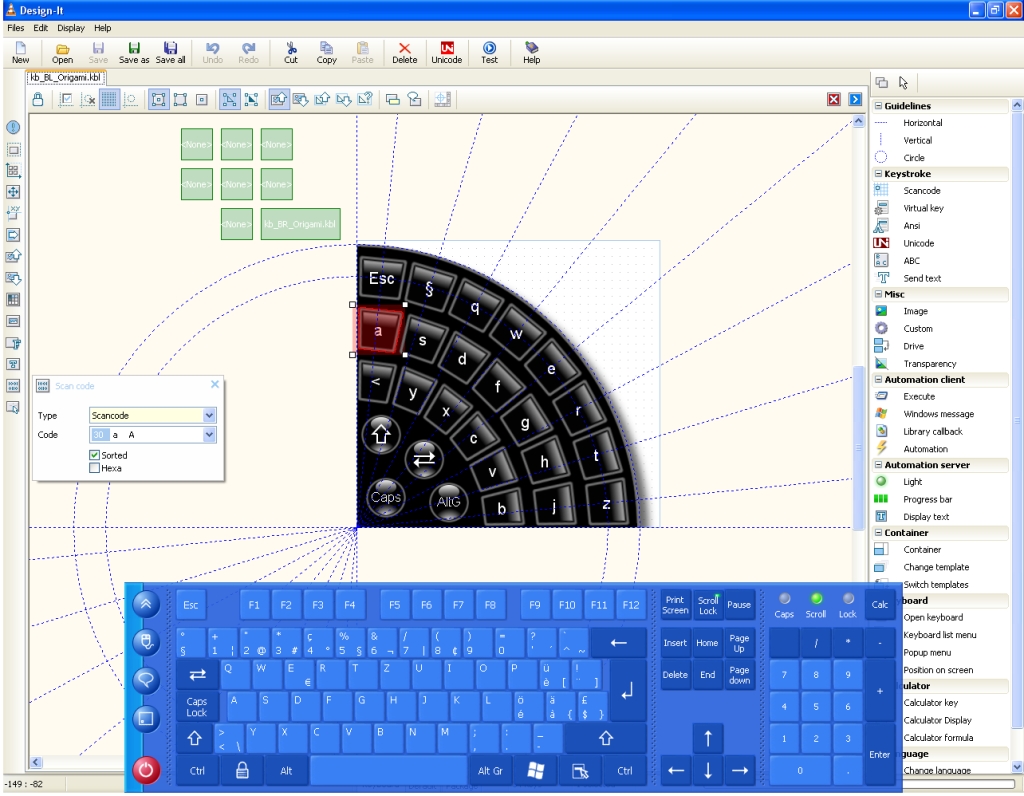This screenshot has width=1024, height=796.
Task: Open the Code dropdown showing a A
Action: tap(209, 435)
